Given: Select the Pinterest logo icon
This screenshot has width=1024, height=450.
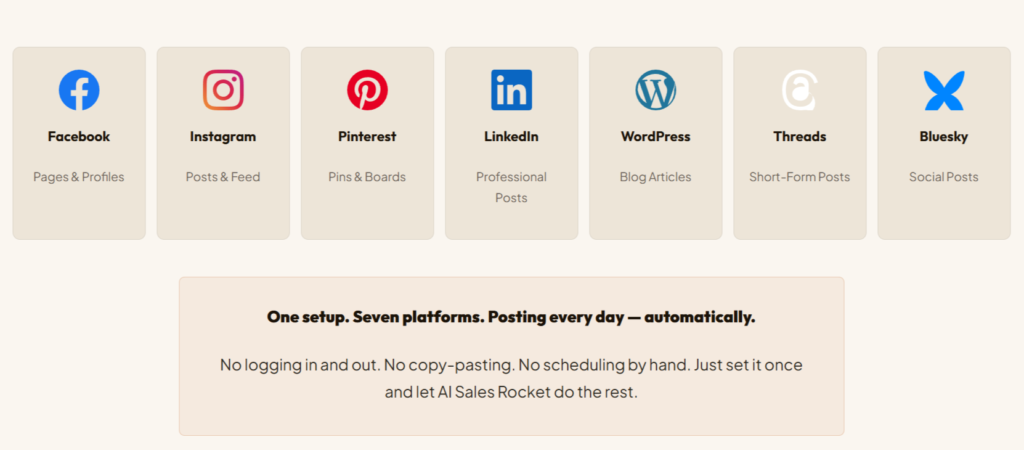Looking at the screenshot, I should 367,90.
